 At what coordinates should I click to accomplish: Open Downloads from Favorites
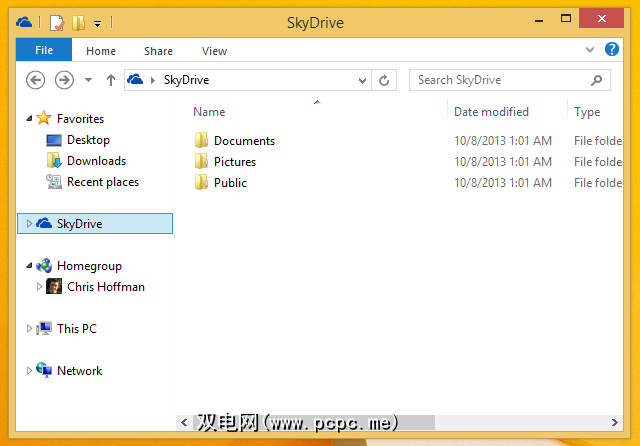pyautogui.click(x=96, y=161)
